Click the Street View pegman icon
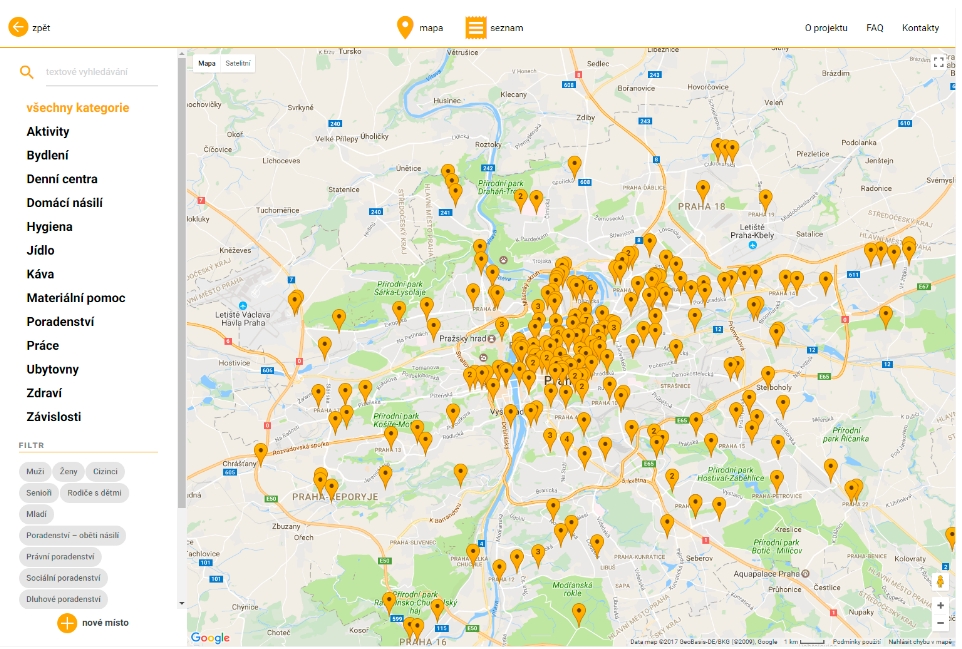The image size is (962, 649). click(x=940, y=581)
